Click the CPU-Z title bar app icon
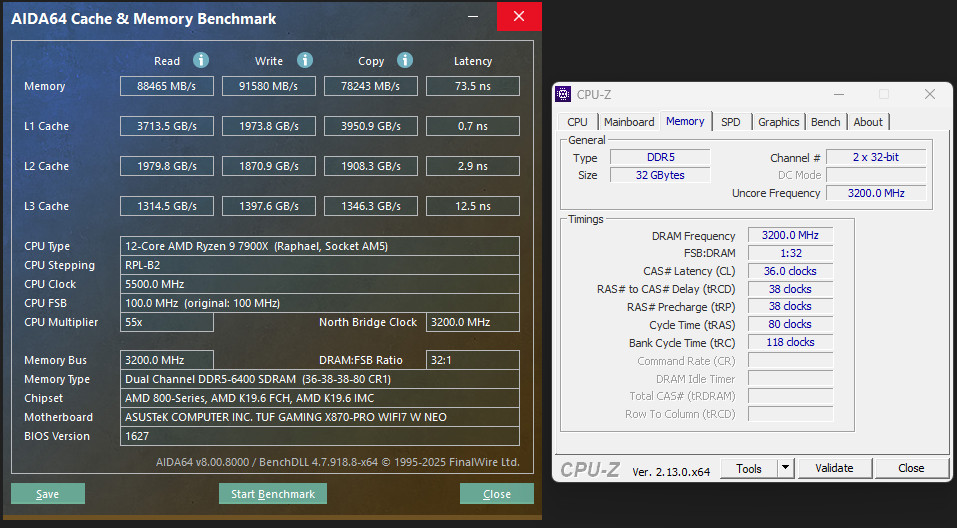Image resolution: width=957 pixels, height=528 pixels. pyautogui.click(x=564, y=95)
